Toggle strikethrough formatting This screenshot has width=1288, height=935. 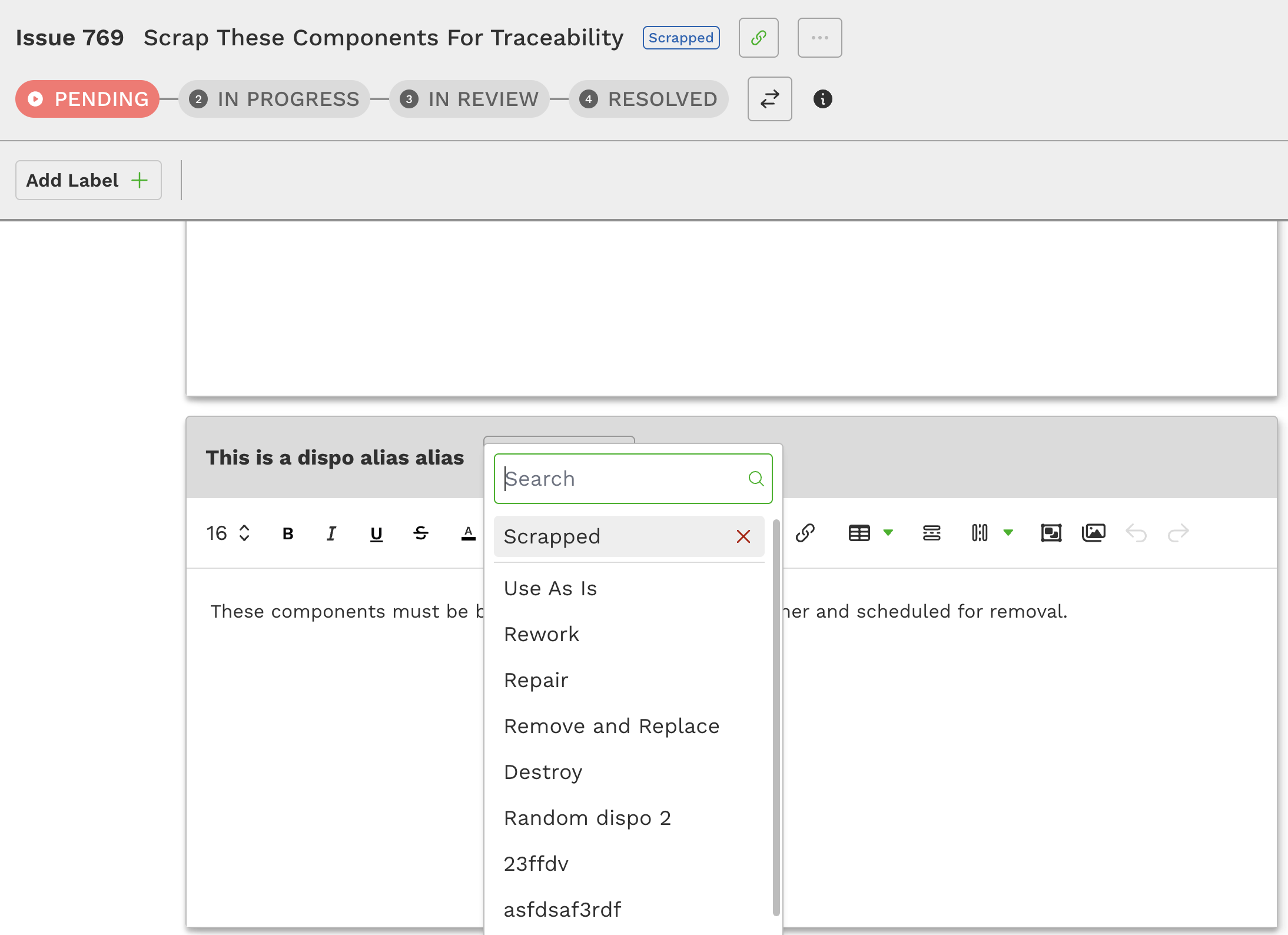[x=421, y=533]
